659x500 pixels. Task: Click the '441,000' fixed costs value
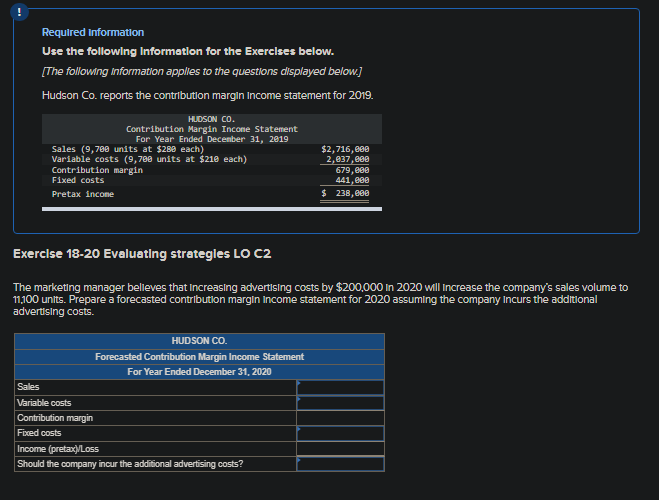[x=352, y=180]
